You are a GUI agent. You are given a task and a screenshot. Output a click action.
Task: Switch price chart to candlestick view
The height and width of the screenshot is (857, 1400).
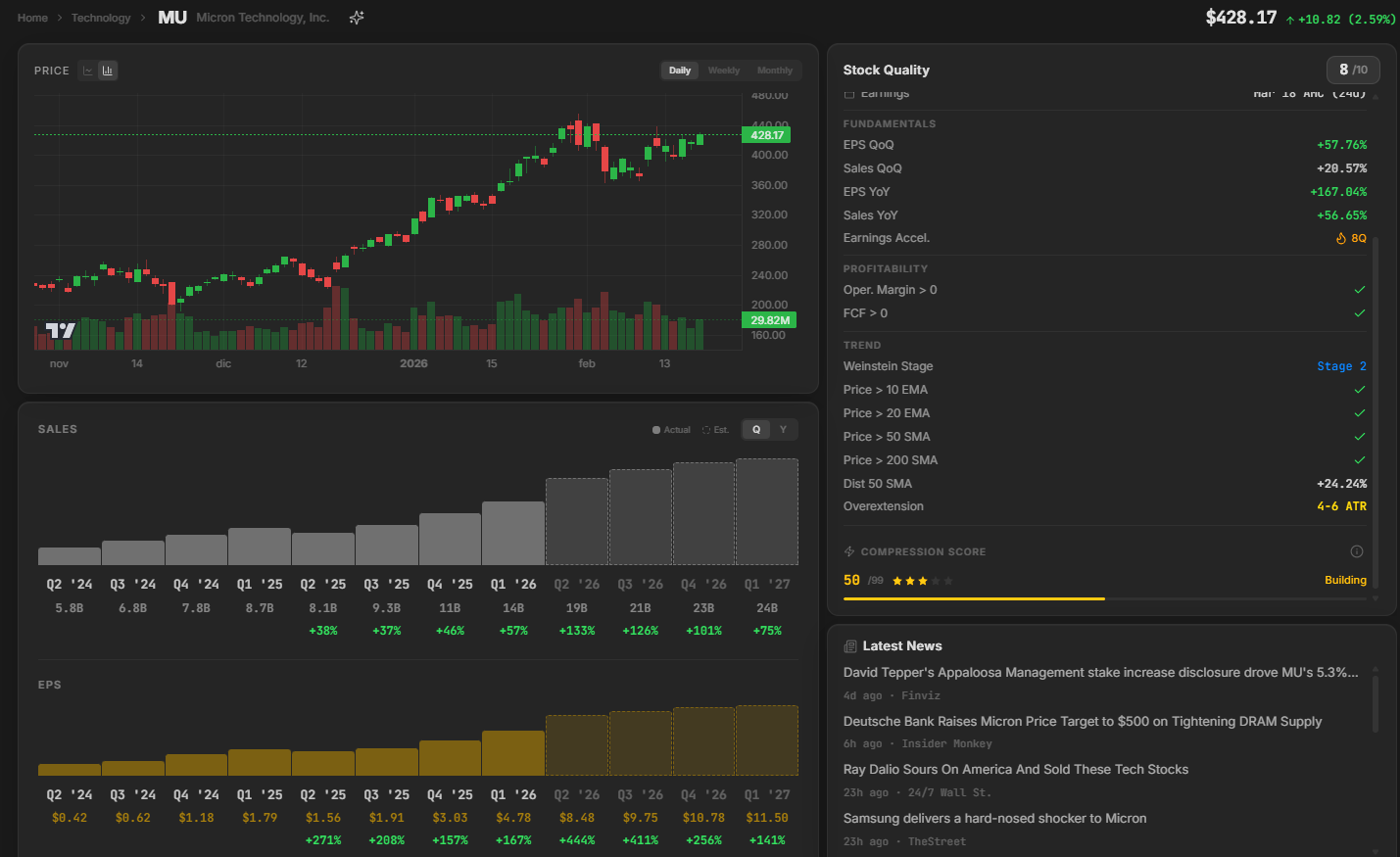(x=108, y=71)
